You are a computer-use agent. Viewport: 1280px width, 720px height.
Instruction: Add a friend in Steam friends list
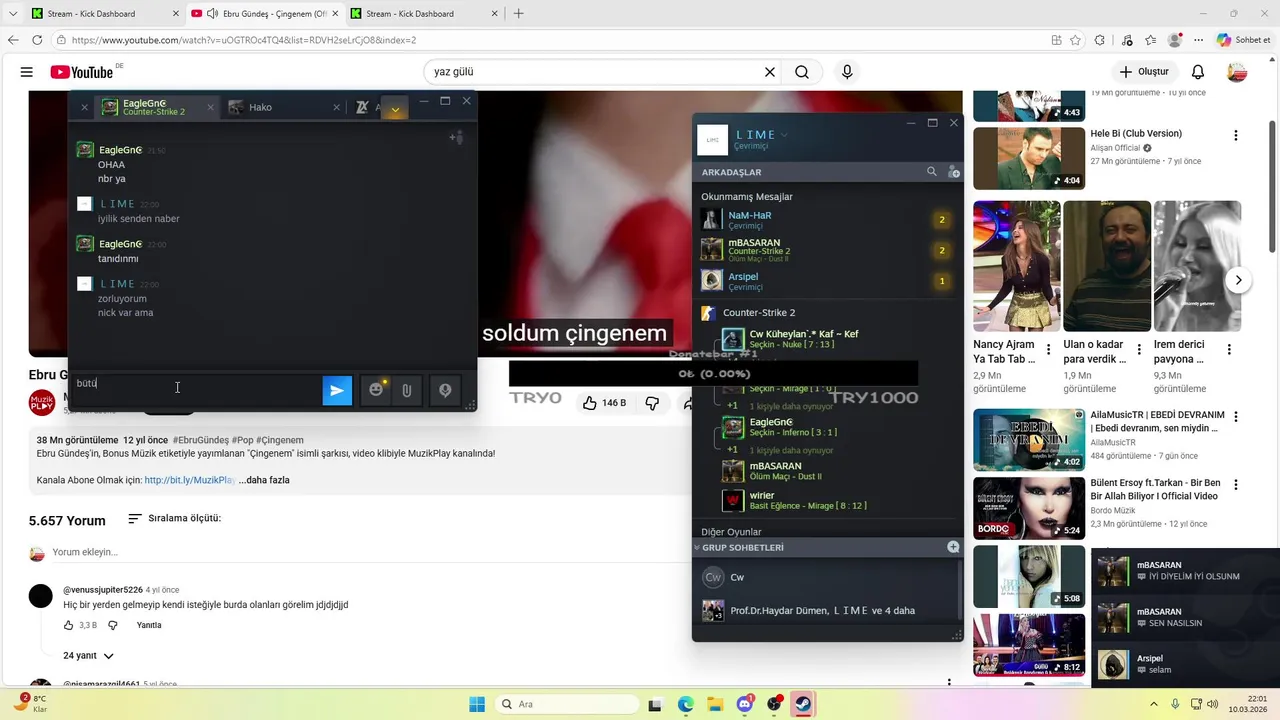(x=953, y=172)
